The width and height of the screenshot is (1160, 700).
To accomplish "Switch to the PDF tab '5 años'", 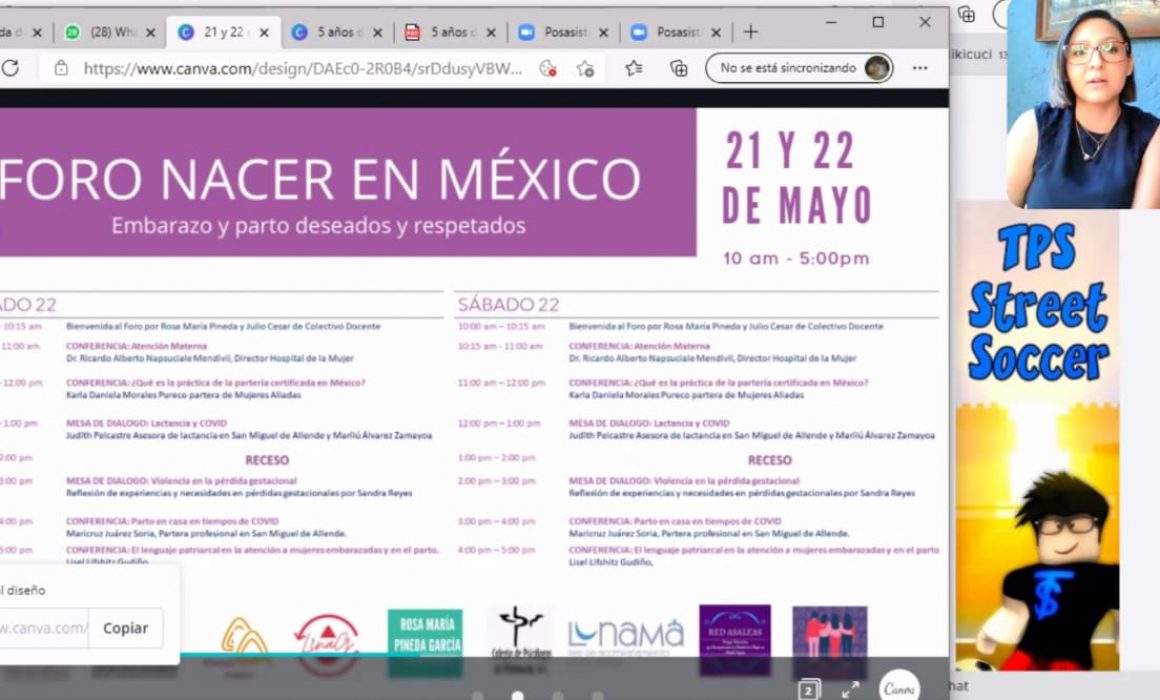I will (450, 33).
